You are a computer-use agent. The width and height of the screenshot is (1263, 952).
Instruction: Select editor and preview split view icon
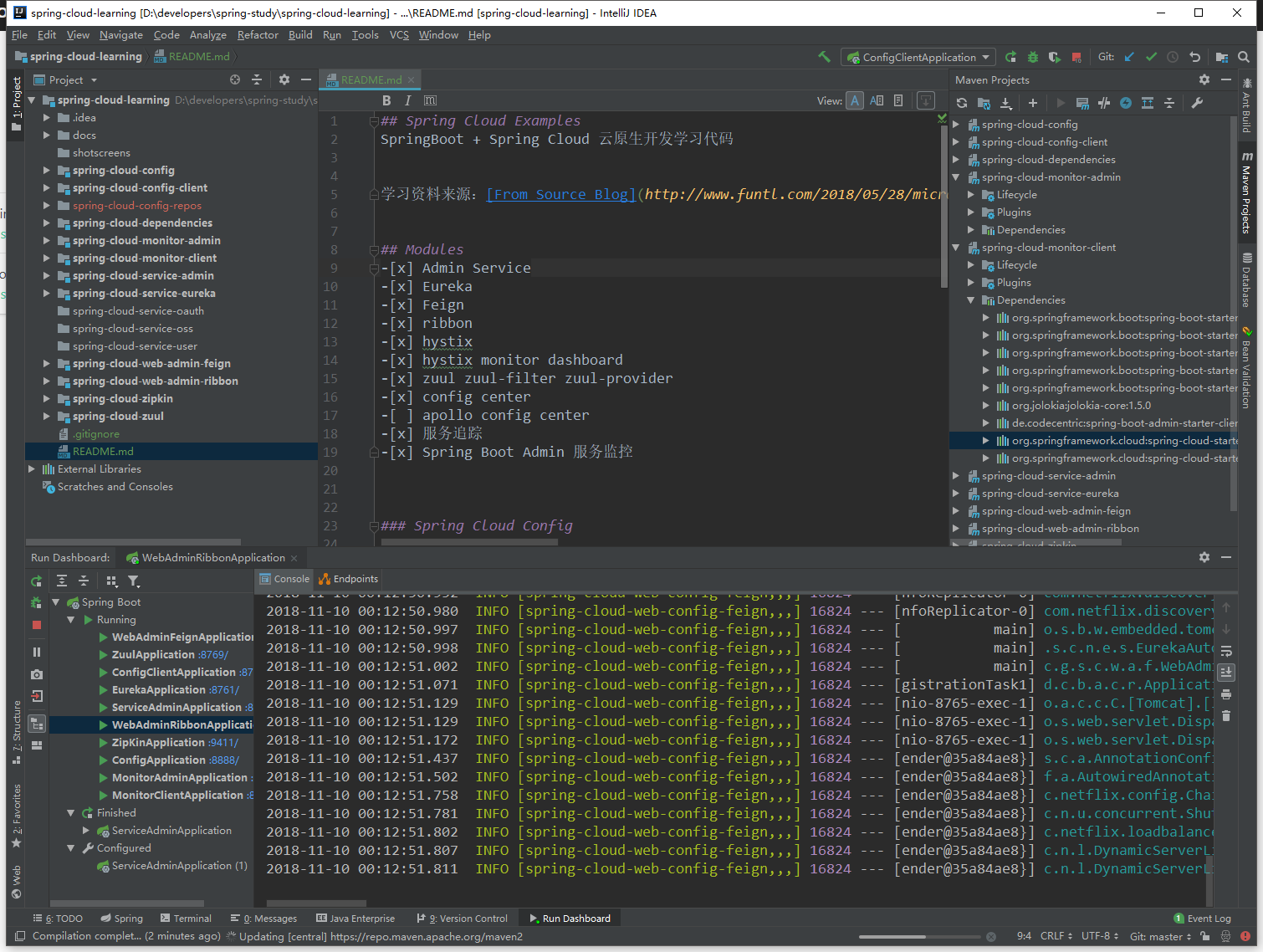877,100
